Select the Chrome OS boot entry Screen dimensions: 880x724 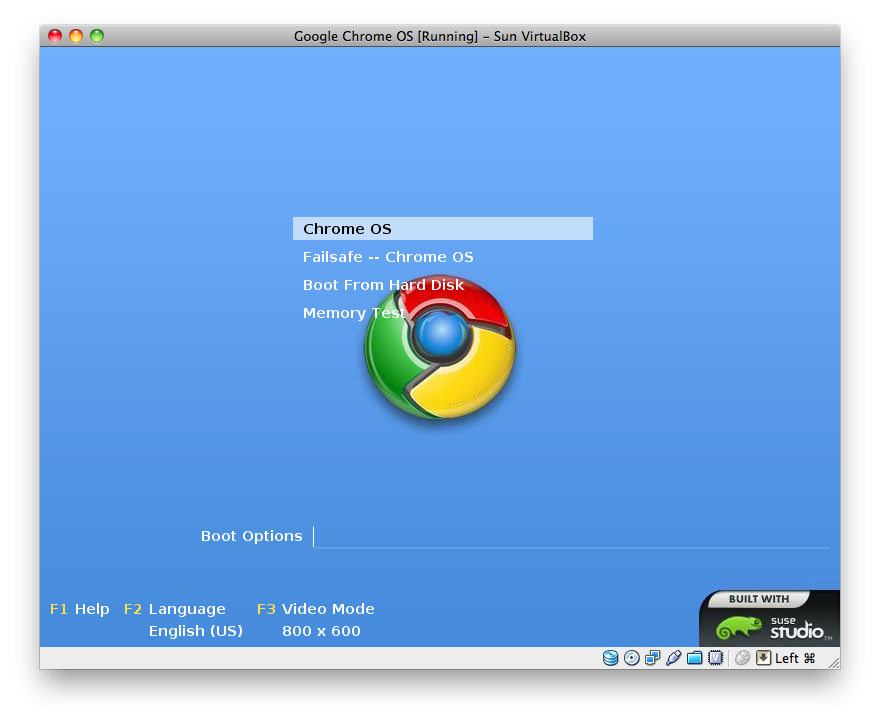pos(443,228)
